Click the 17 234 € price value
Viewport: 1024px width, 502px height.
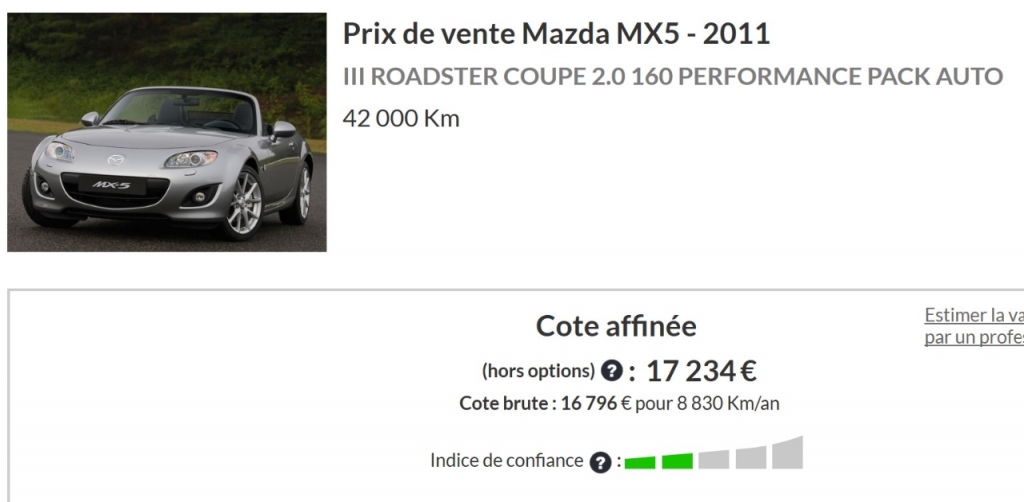(701, 371)
